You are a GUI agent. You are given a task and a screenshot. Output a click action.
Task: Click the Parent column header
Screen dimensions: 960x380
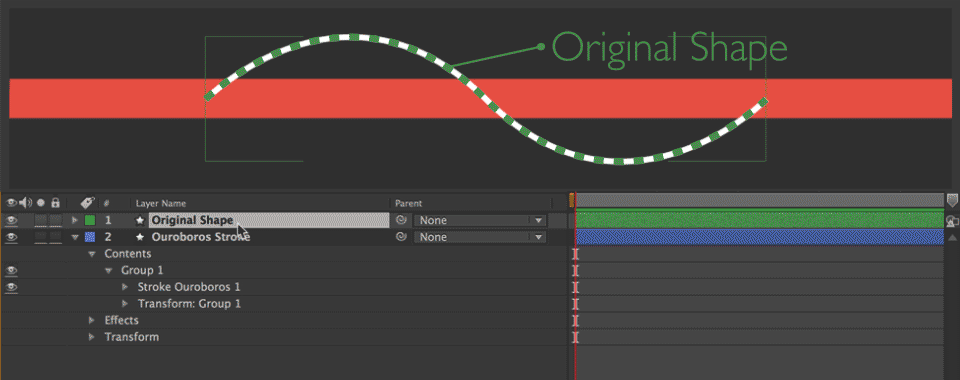408,203
